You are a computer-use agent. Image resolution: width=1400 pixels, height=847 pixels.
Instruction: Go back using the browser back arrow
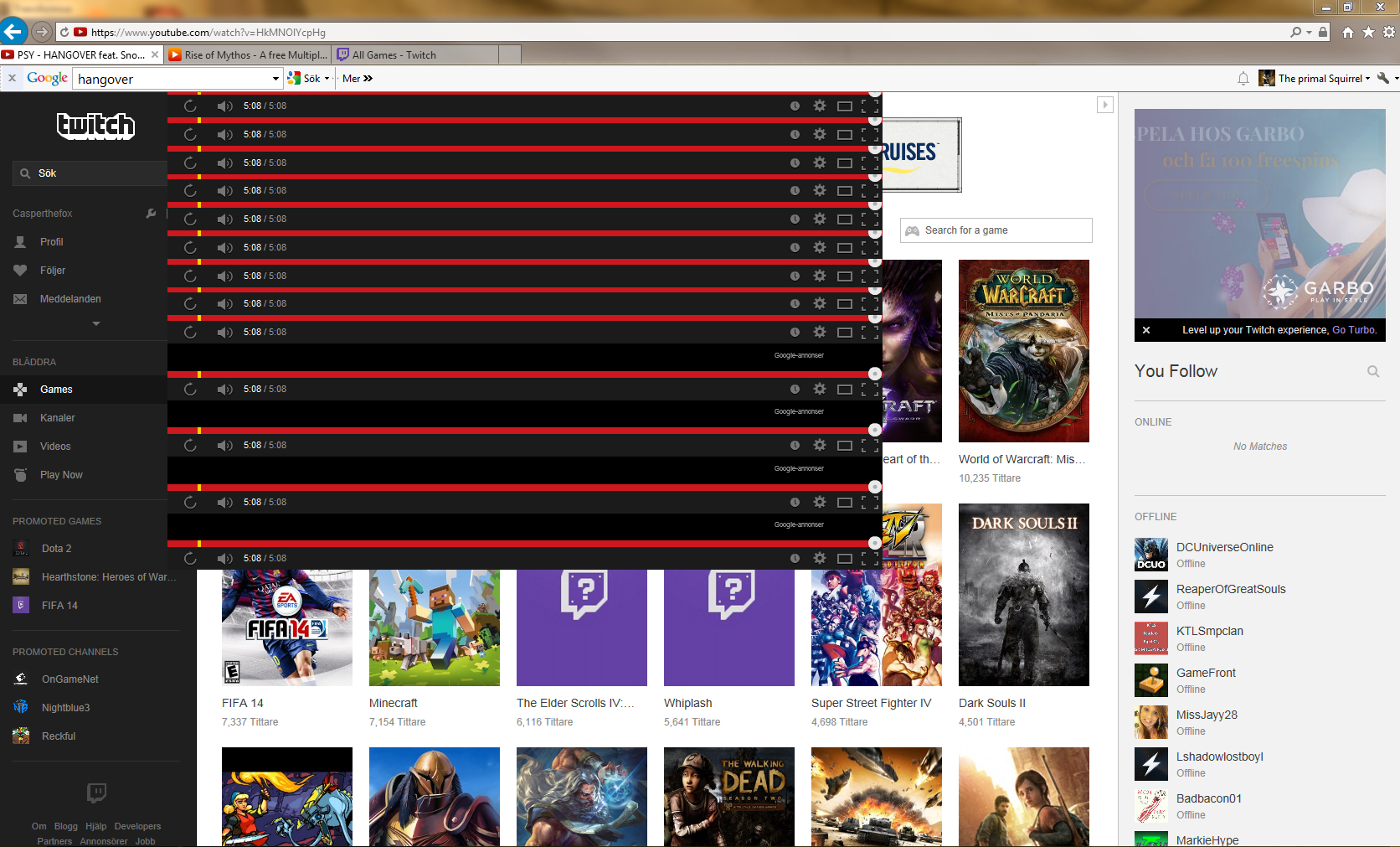13,32
